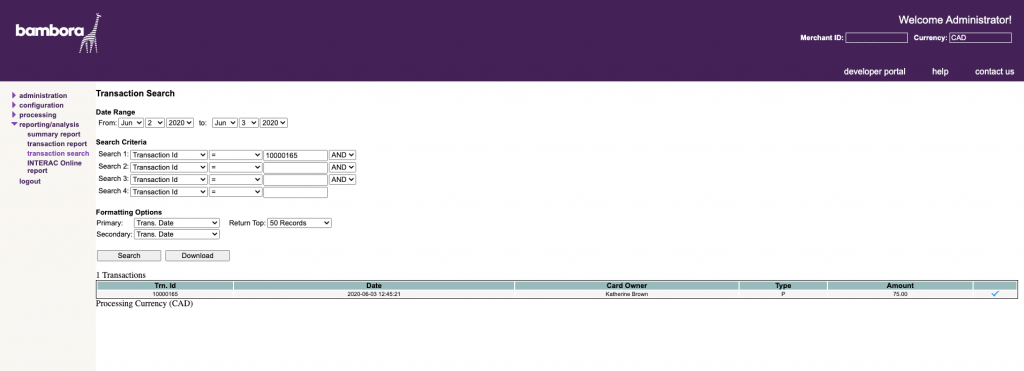Click the date 2020-06-03 12:45:21 cell
This screenshot has height=371, width=1024.
pos(374,294)
